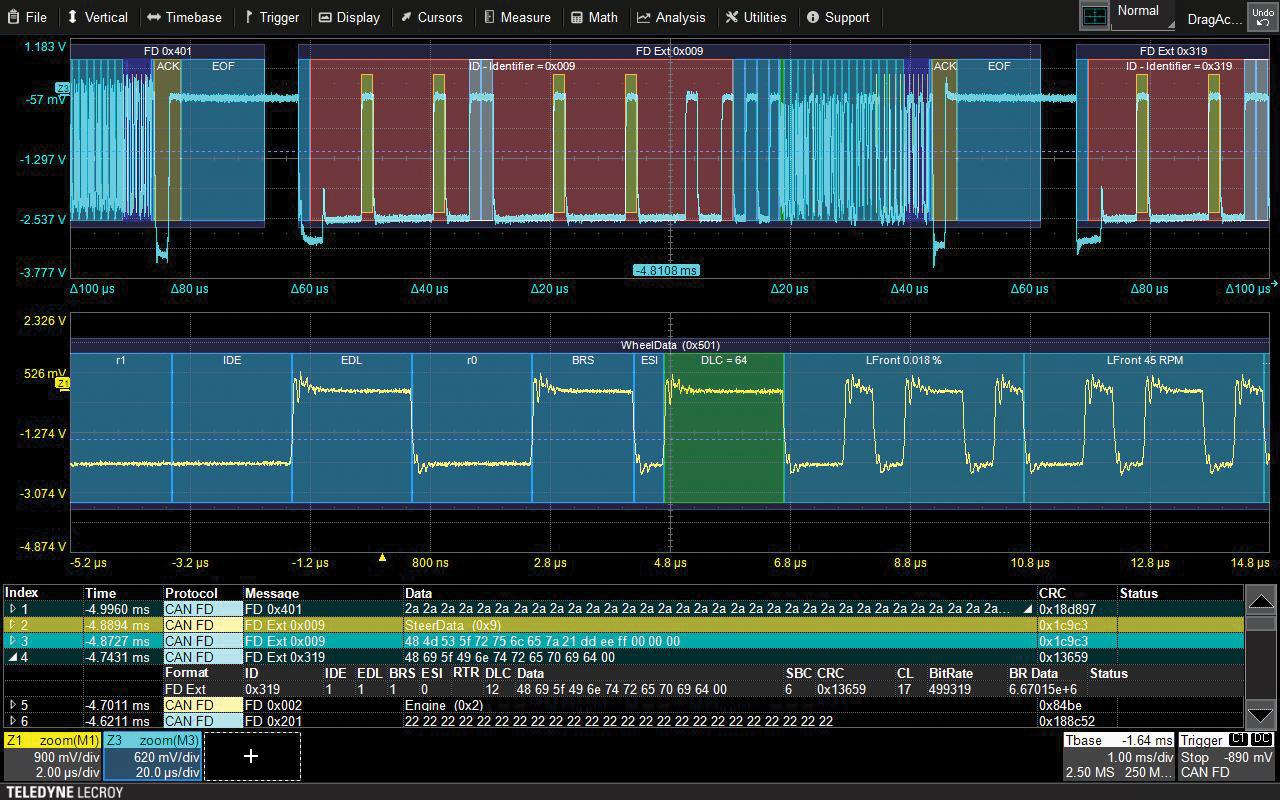Collapse the expanded row 4 in table

pyautogui.click(x=13, y=657)
